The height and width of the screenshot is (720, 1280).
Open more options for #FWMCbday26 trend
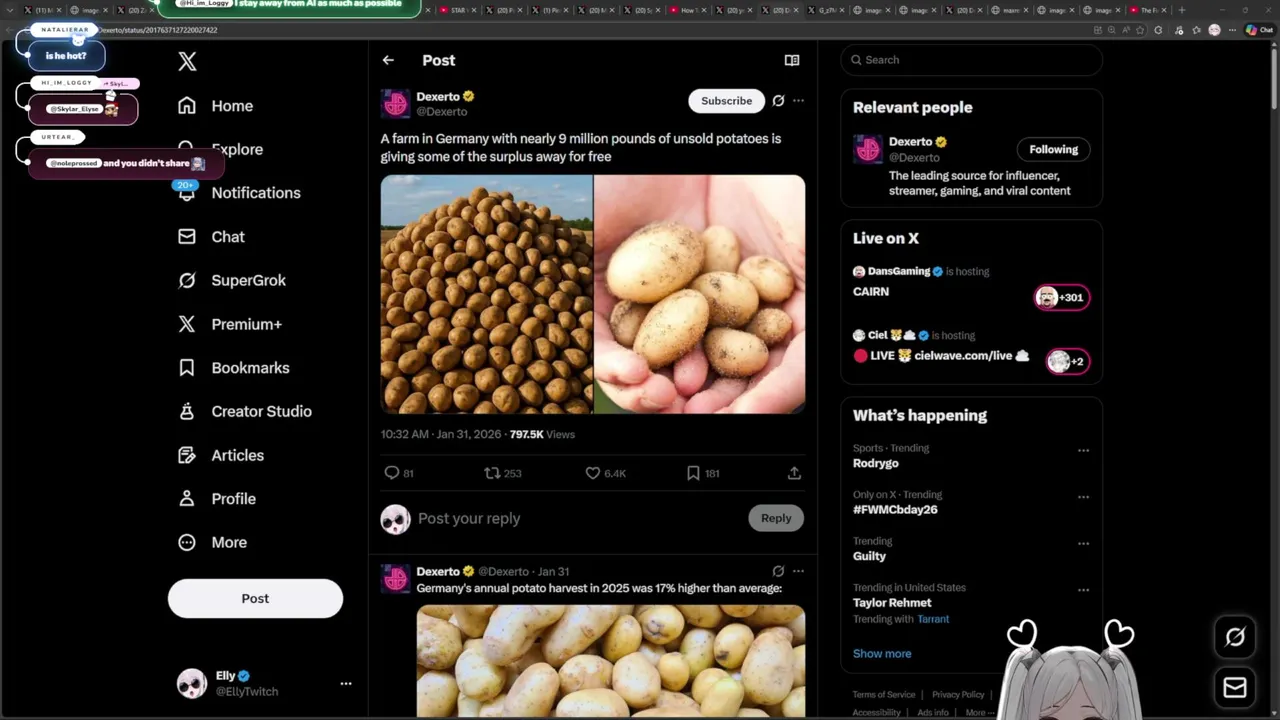1083,497
